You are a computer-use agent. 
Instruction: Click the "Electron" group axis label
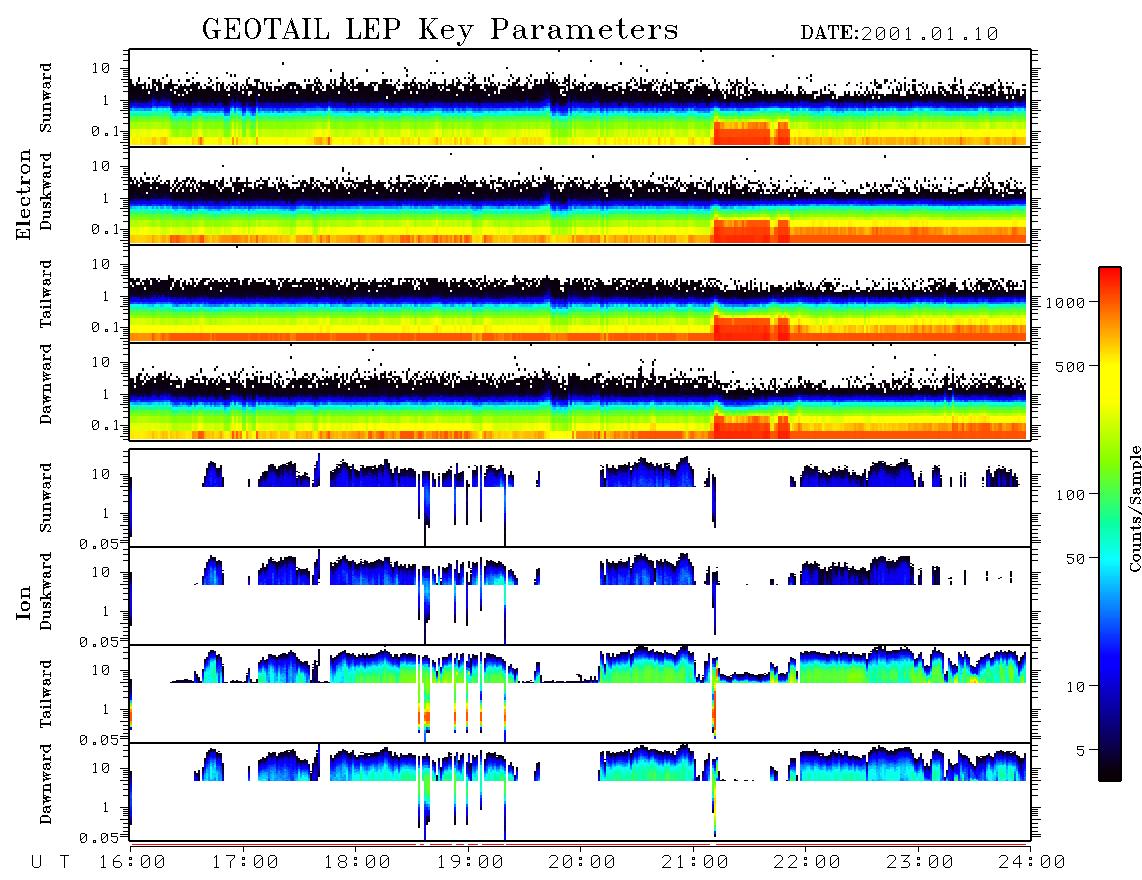23,194
